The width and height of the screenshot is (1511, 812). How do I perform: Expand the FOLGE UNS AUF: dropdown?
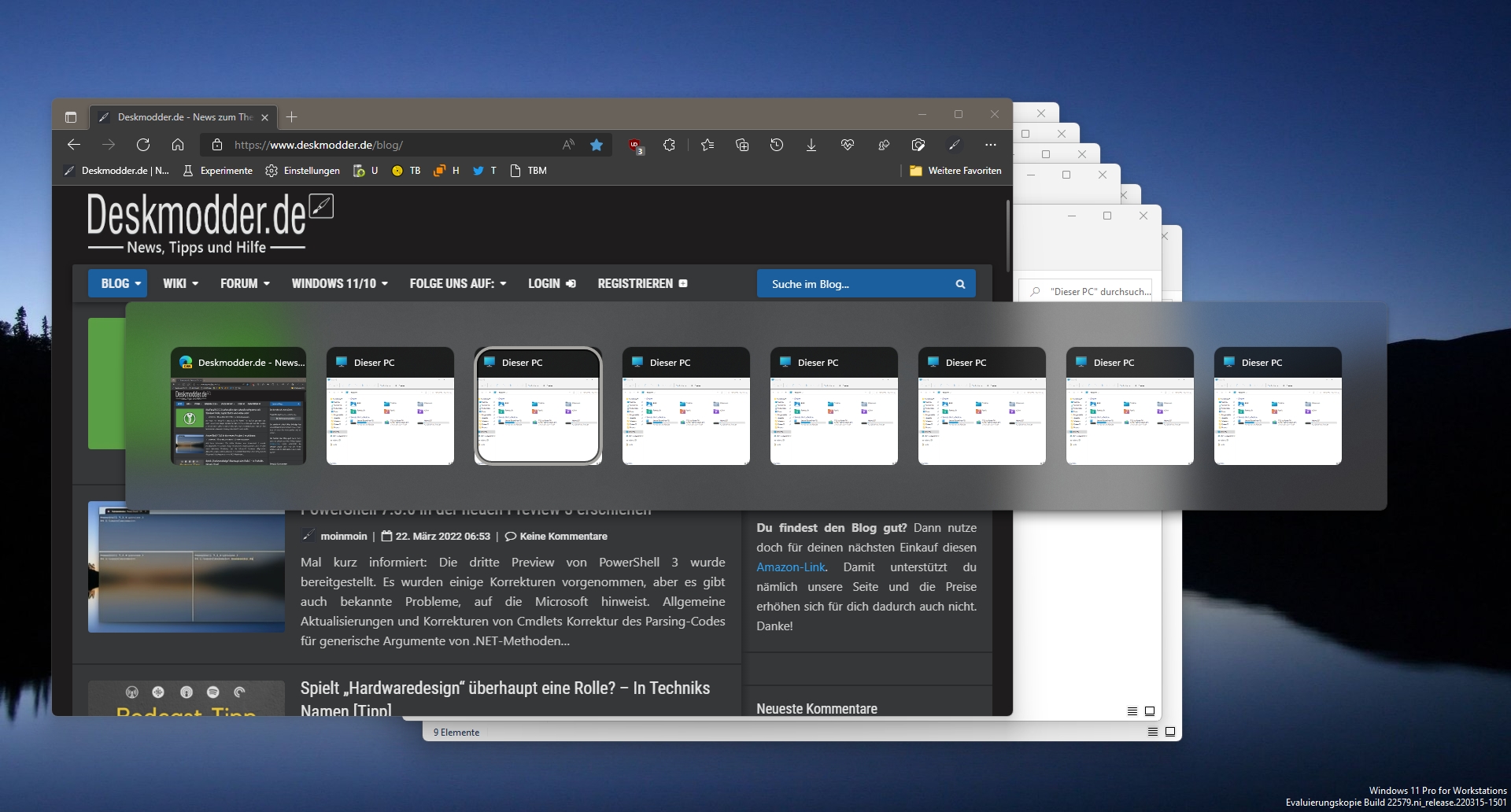coord(458,283)
